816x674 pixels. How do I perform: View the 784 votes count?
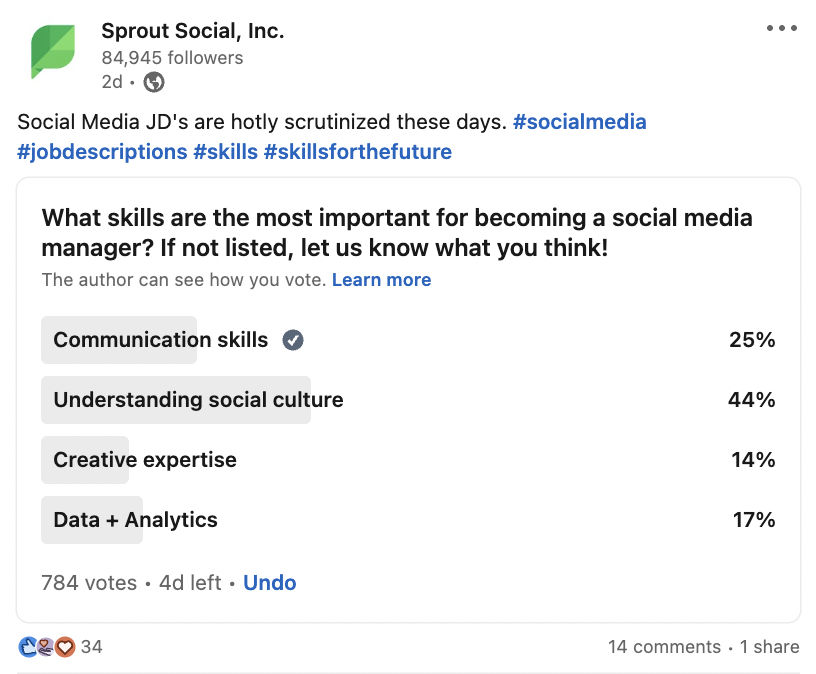(88, 582)
